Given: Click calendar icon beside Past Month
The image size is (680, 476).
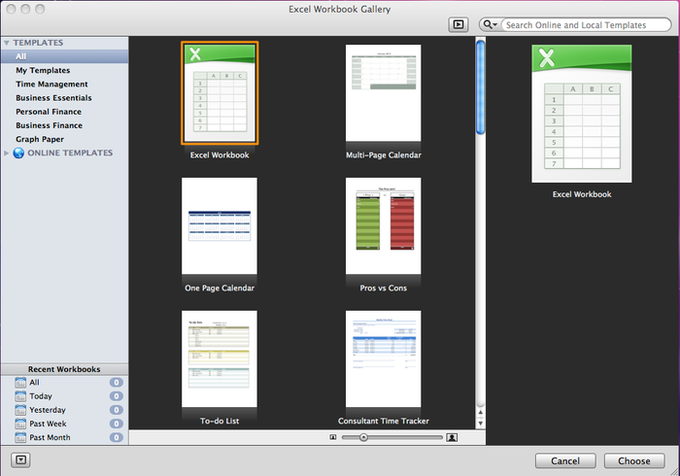Looking at the screenshot, I should pyautogui.click(x=20, y=437).
